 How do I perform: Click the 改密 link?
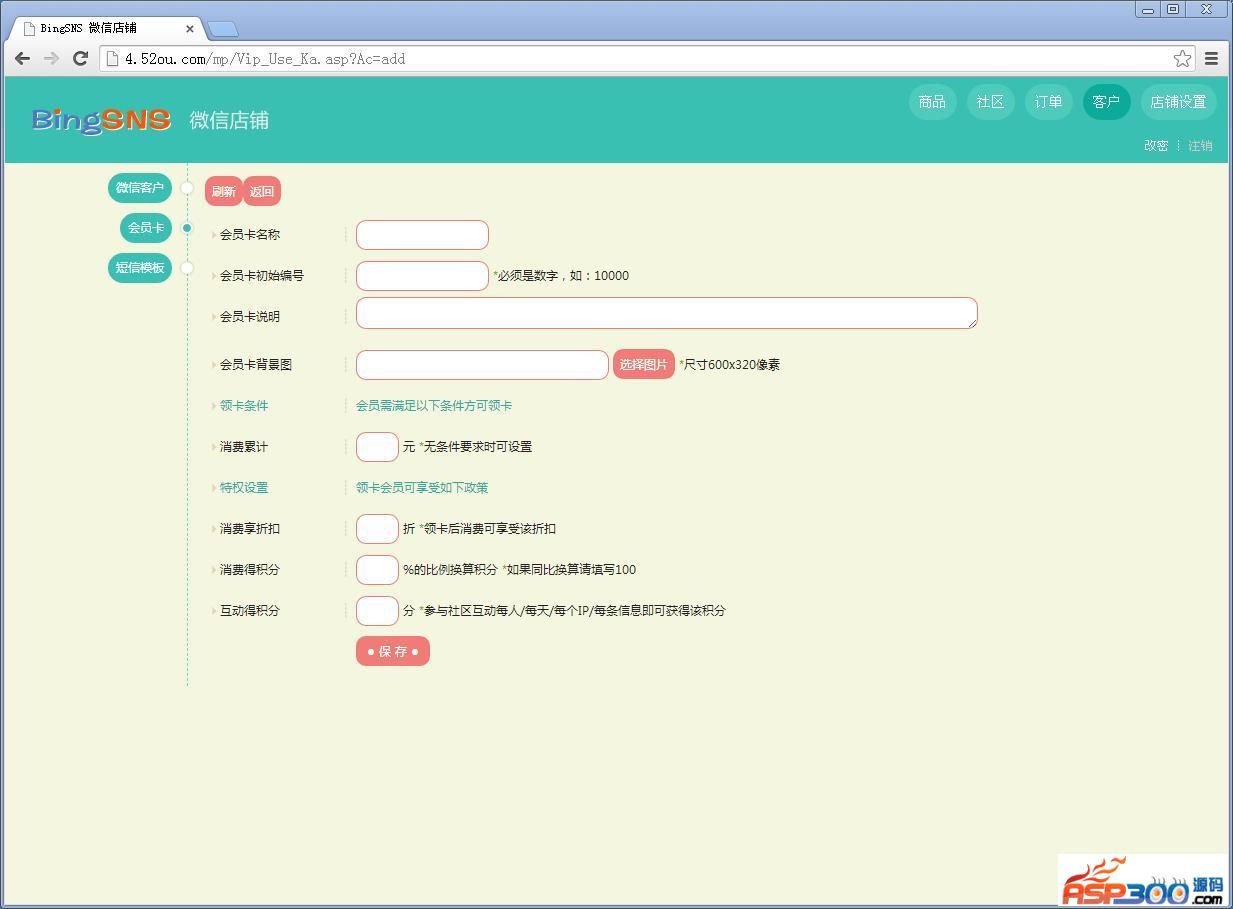click(x=1155, y=146)
